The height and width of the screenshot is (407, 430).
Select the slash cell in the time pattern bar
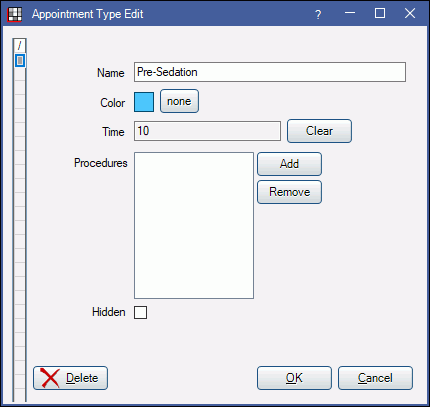(x=20, y=45)
